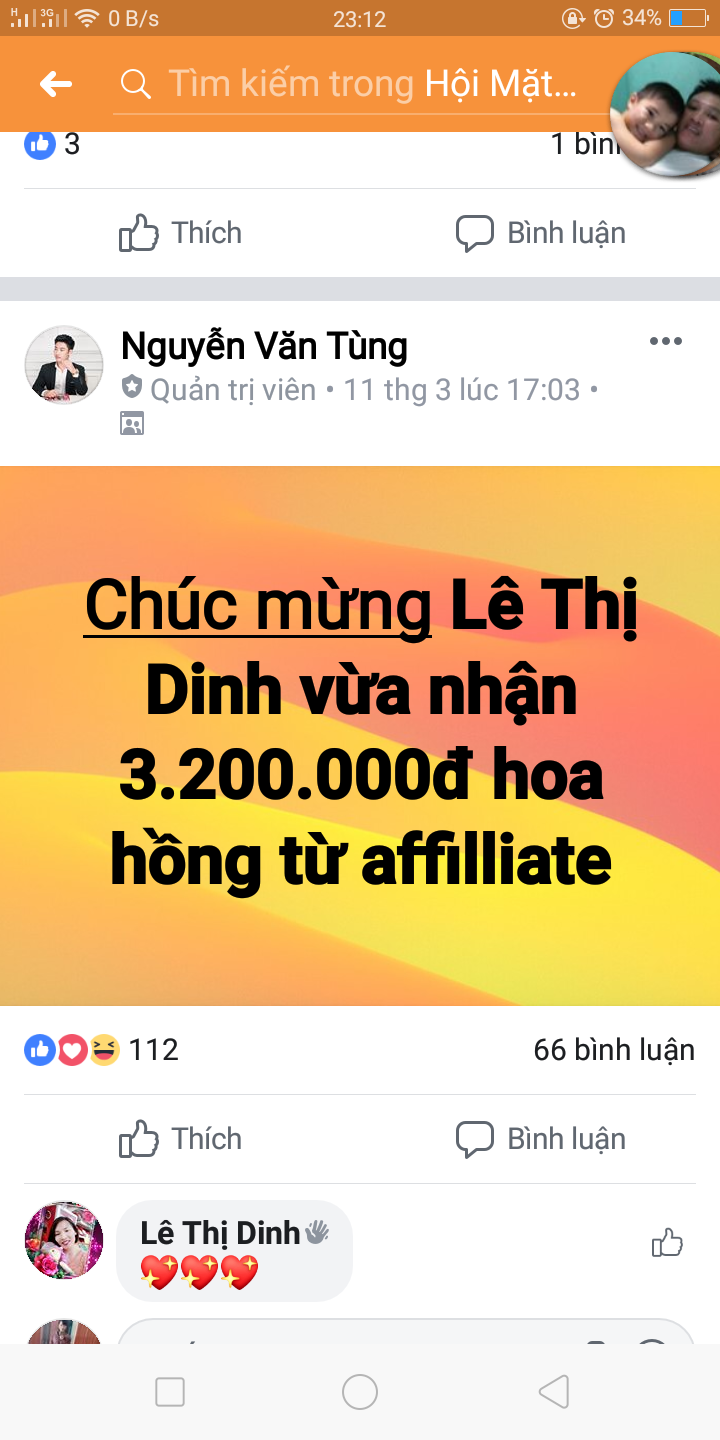
Task: Tap the group audience icon below Quản trị viên
Action: (132, 424)
